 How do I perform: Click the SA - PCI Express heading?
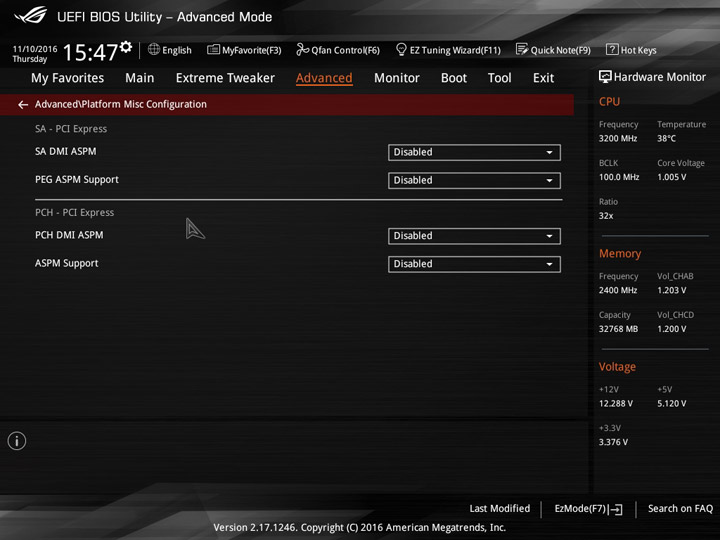click(x=71, y=129)
